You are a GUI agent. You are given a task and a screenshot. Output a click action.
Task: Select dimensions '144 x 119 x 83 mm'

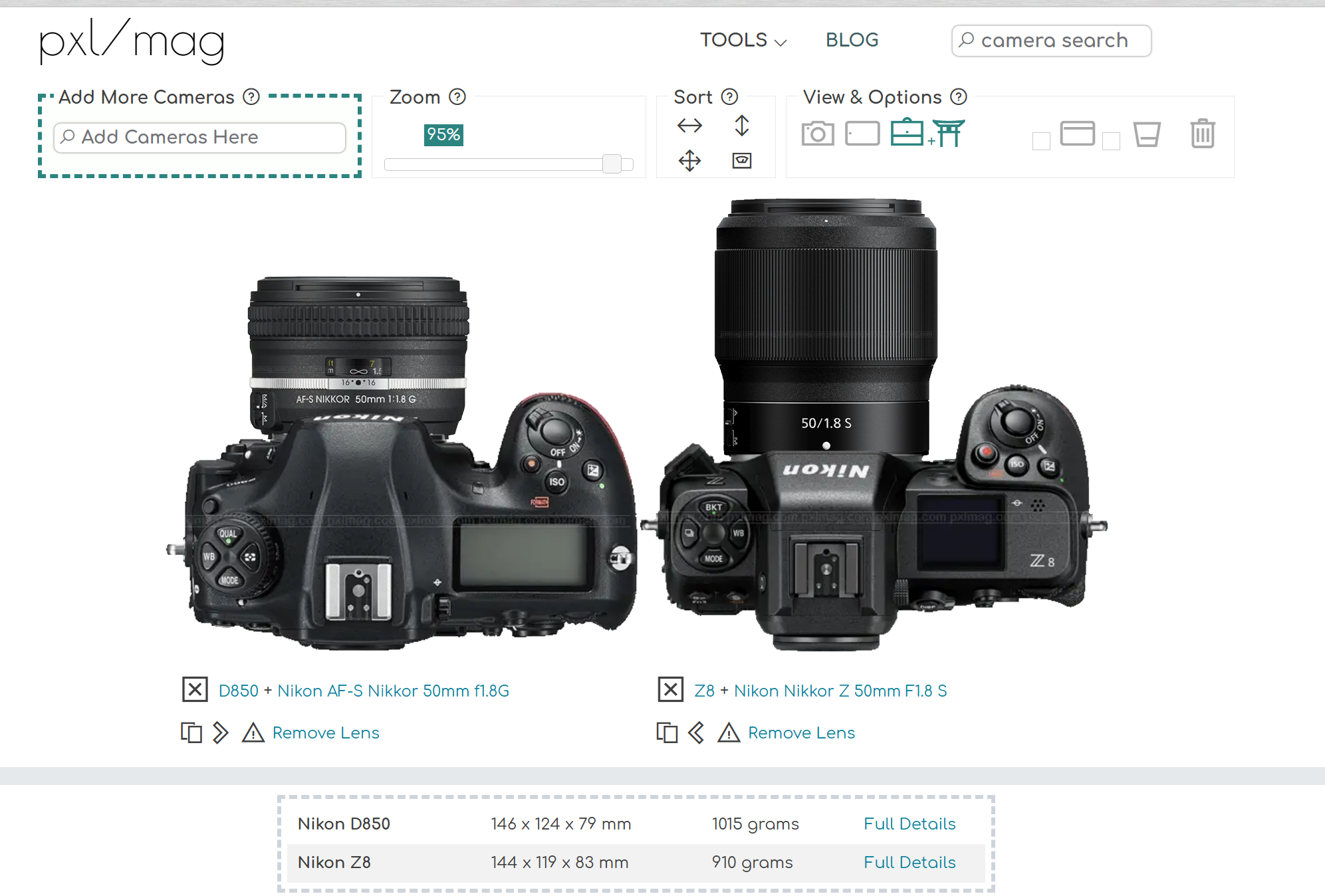pos(560,862)
